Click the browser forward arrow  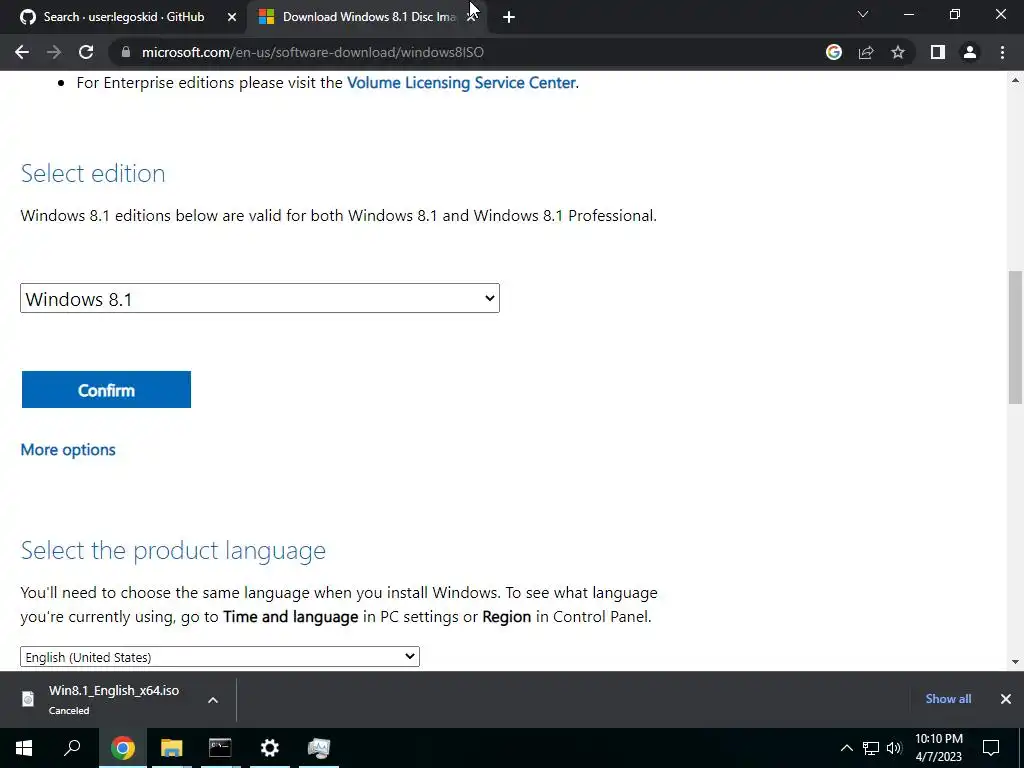[x=54, y=52]
